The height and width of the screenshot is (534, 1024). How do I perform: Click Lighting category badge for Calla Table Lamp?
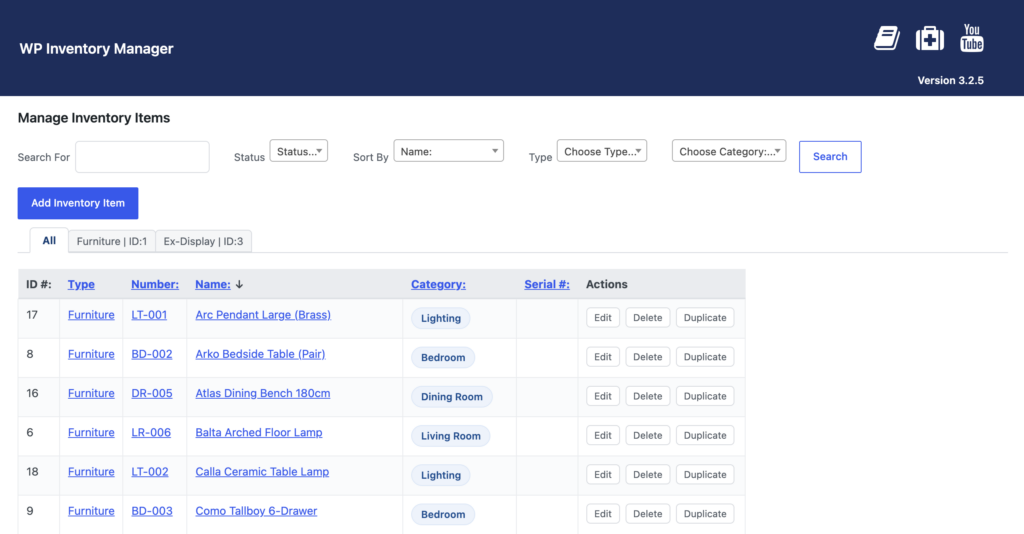441,475
